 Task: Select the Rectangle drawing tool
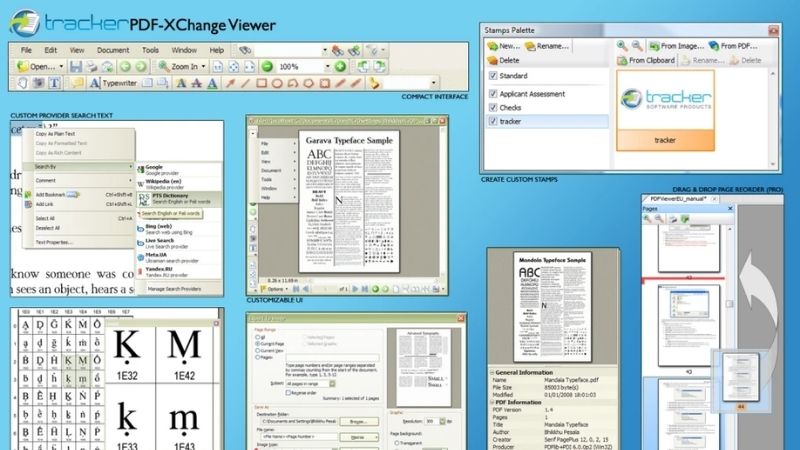(x=262, y=83)
